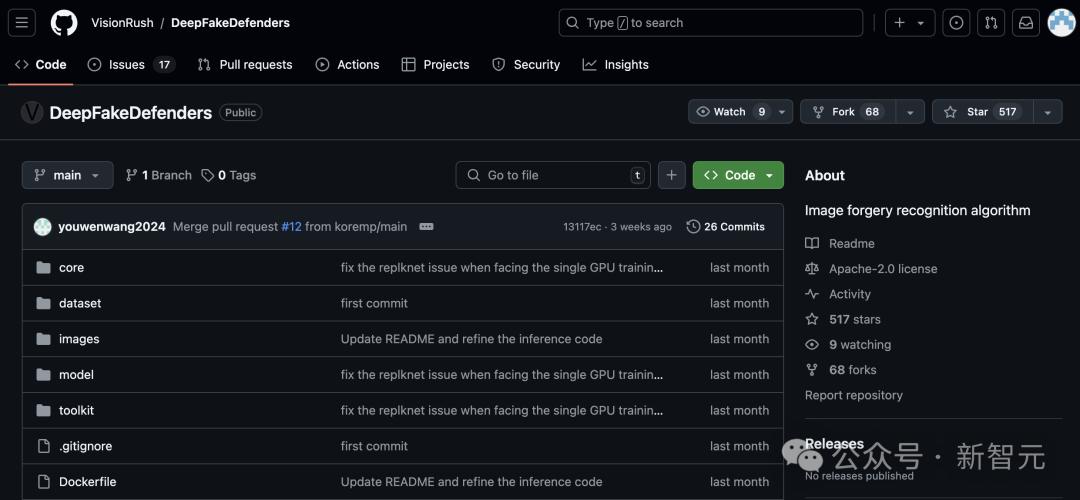Open the Fork options dropdown arrow
Screen dimensions: 1080x500
pyautogui.click(x=909, y=112)
